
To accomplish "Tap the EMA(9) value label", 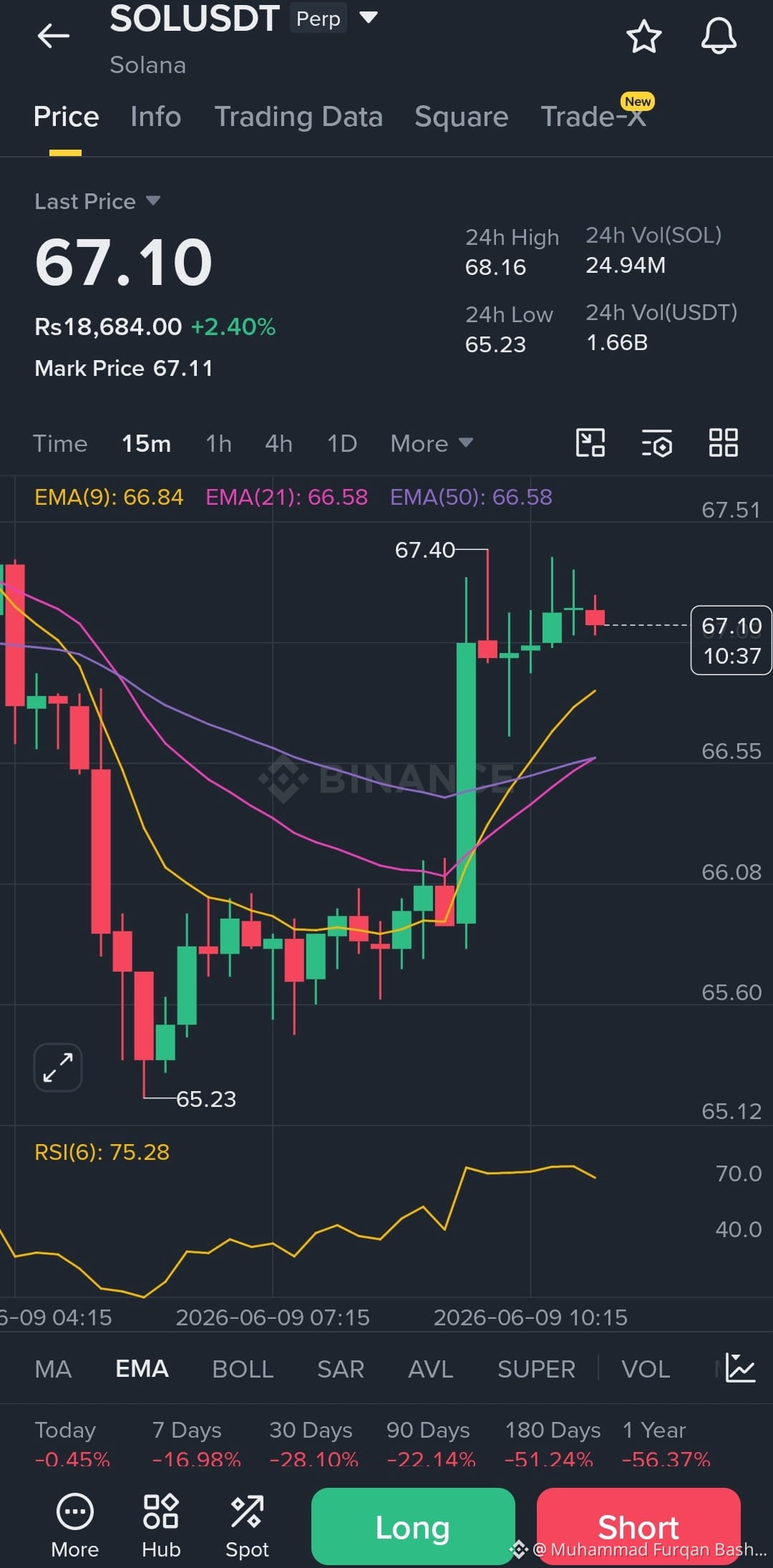I will [109, 497].
